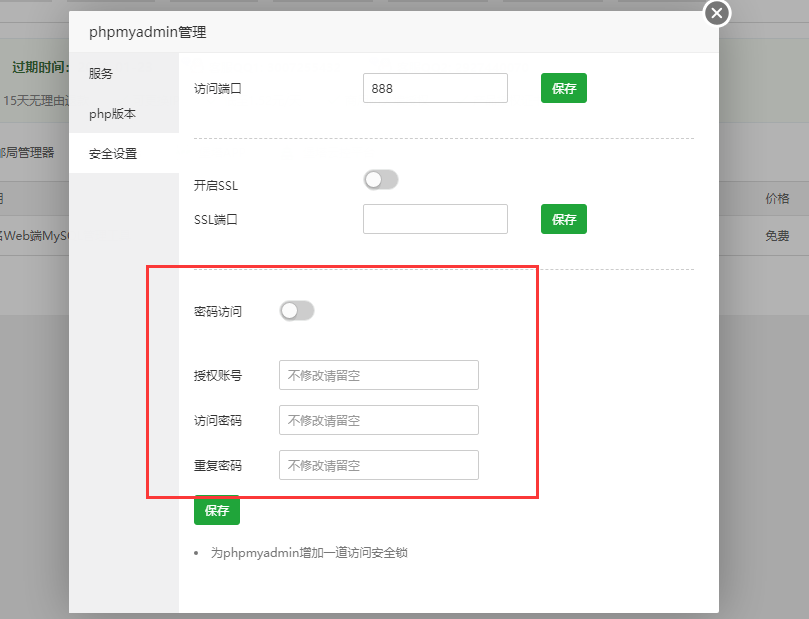Click the 重复密码 label
The height and width of the screenshot is (619, 809).
tap(218, 466)
